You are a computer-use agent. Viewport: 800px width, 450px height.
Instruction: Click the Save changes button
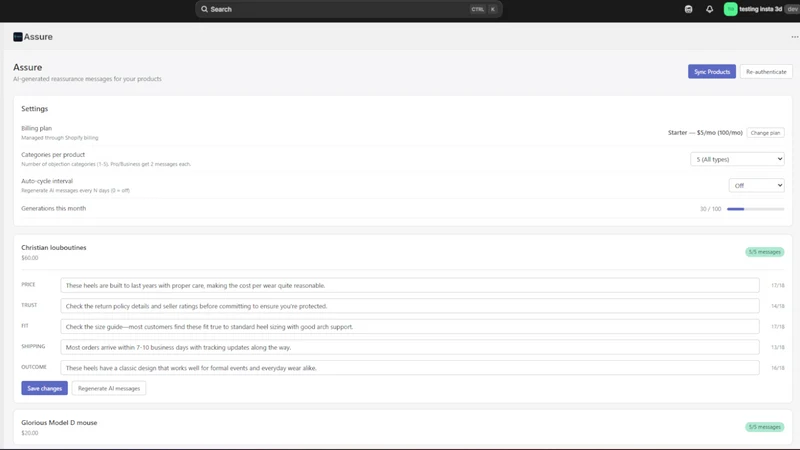(x=44, y=388)
